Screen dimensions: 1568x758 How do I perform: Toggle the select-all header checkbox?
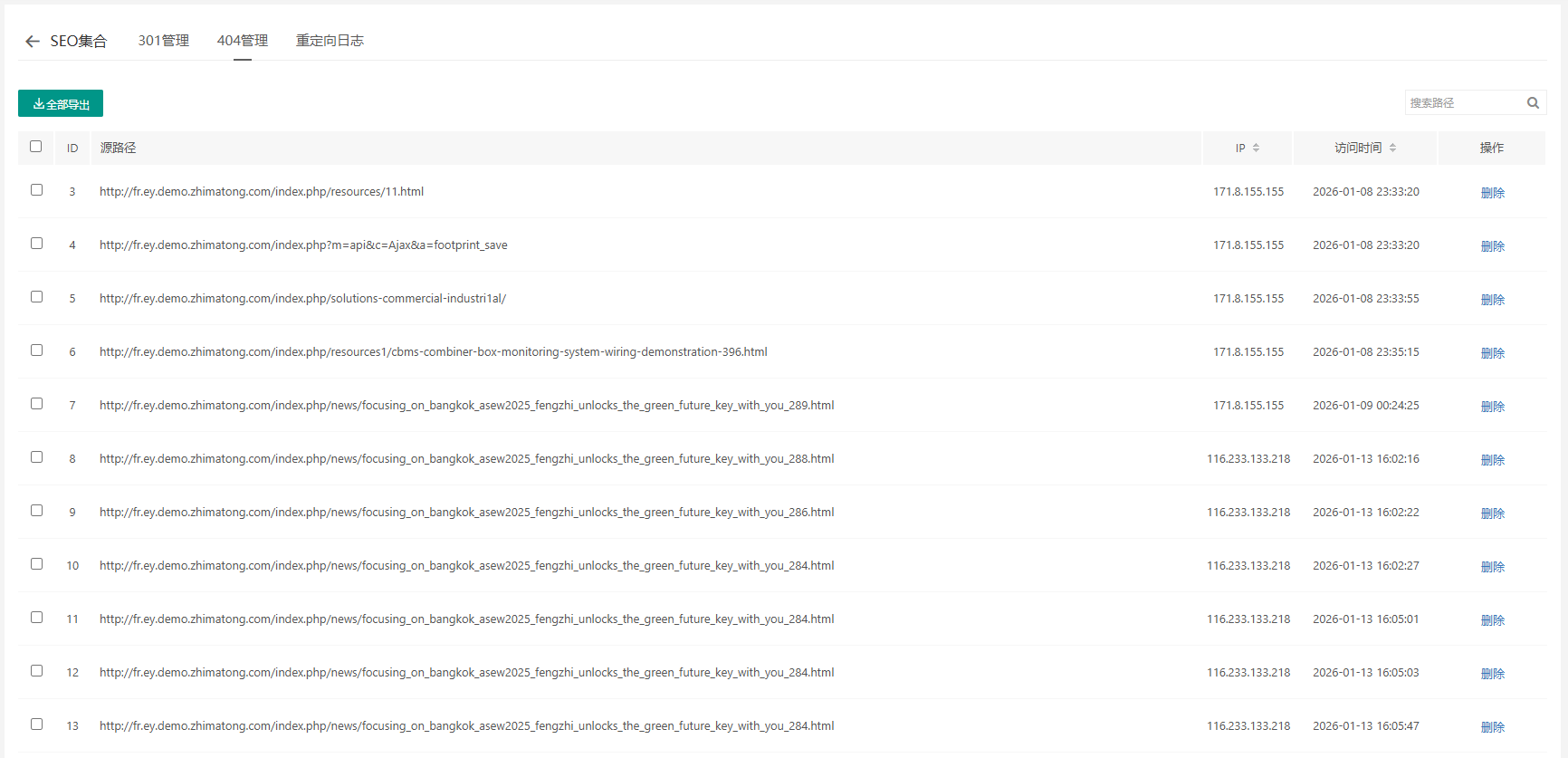click(36, 147)
